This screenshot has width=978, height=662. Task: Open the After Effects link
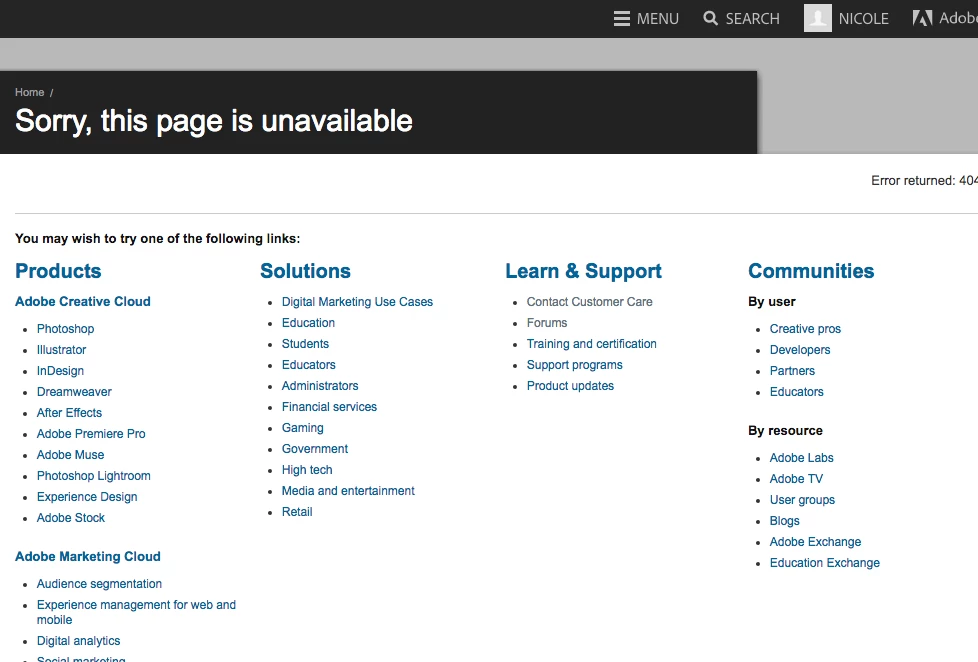pyautogui.click(x=69, y=413)
